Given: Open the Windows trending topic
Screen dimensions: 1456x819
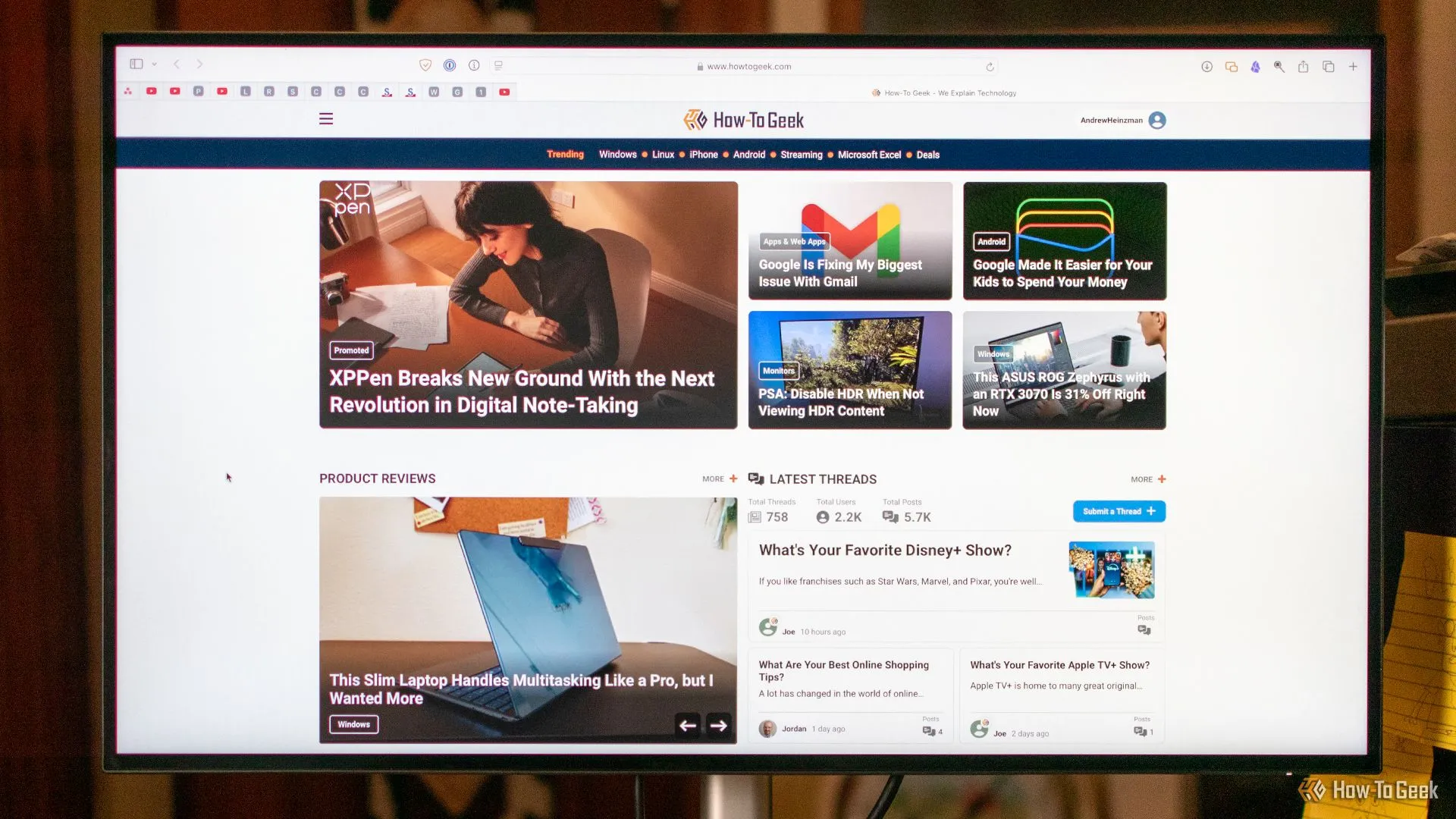Looking at the screenshot, I should click(618, 155).
